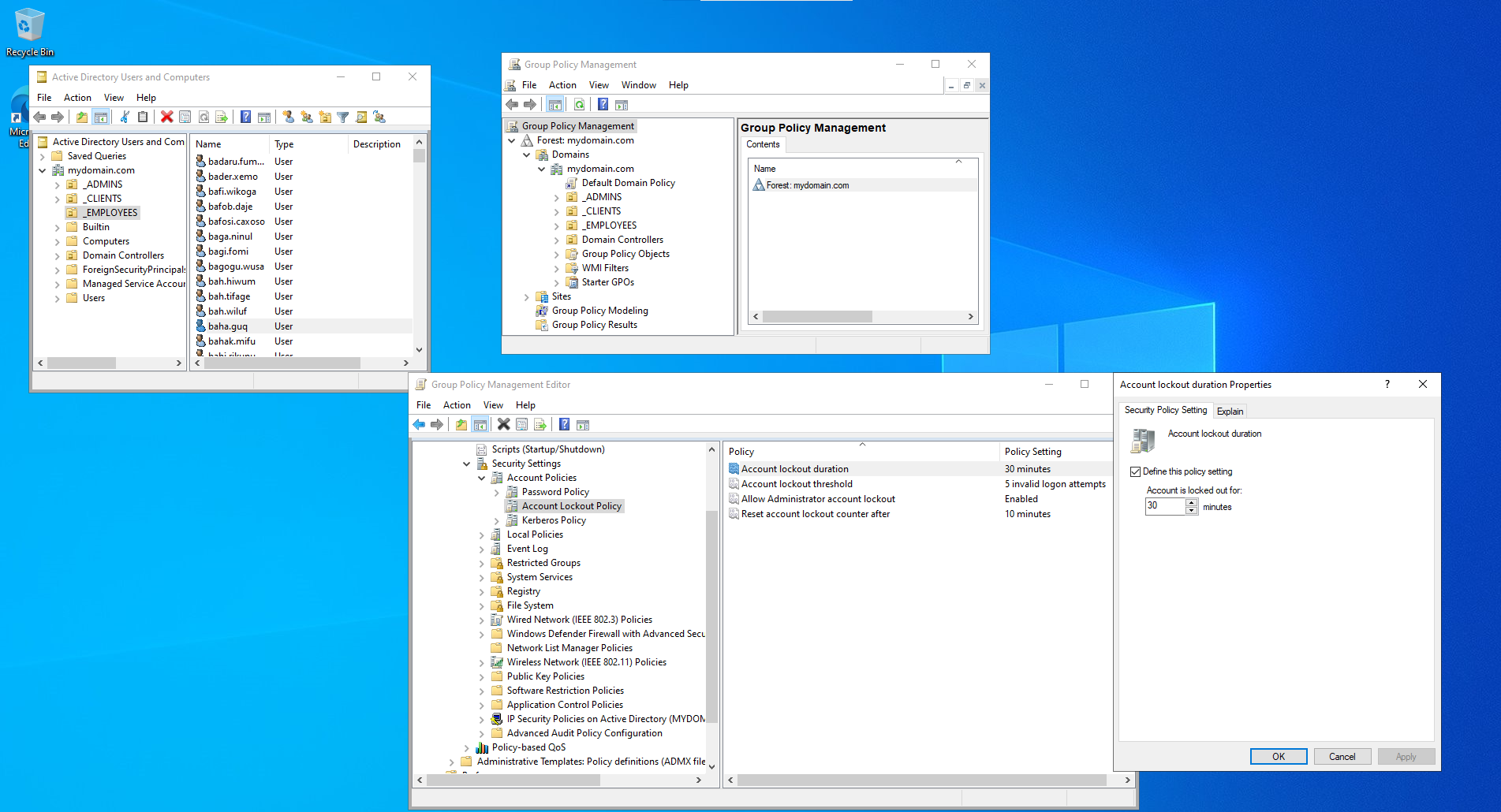Open File menu in Group Policy Management Editor

424,405
